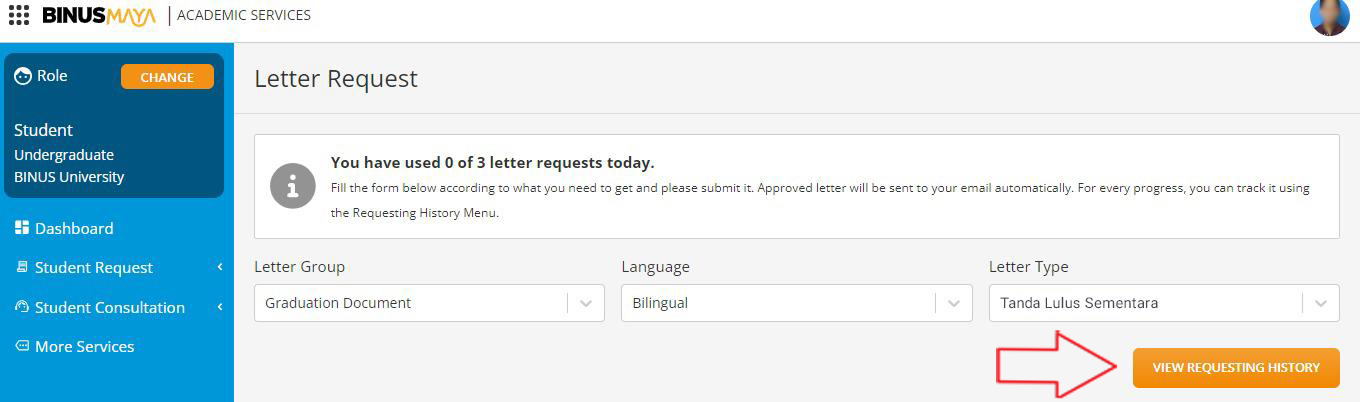Image resolution: width=1360 pixels, height=402 pixels.
Task: Open the Letter Group dropdown arrow
Action: 586,303
